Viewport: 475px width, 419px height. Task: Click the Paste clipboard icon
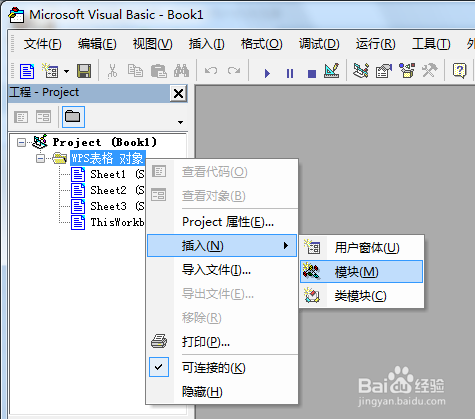point(158,71)
